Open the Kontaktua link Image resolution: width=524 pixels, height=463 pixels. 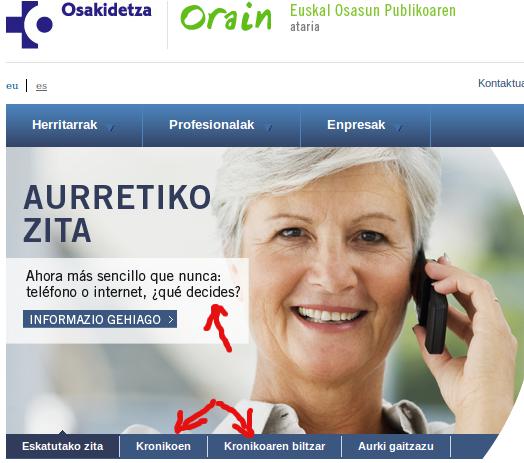[x=501, y=83]
